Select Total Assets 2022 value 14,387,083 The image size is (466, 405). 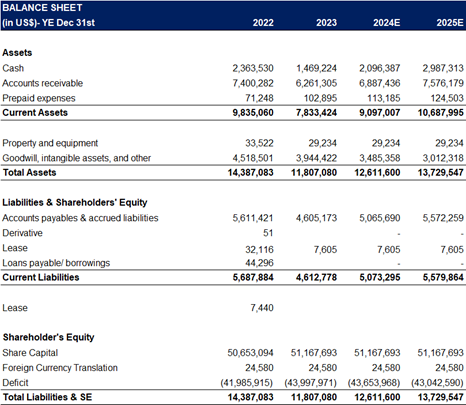coord(250,173)
